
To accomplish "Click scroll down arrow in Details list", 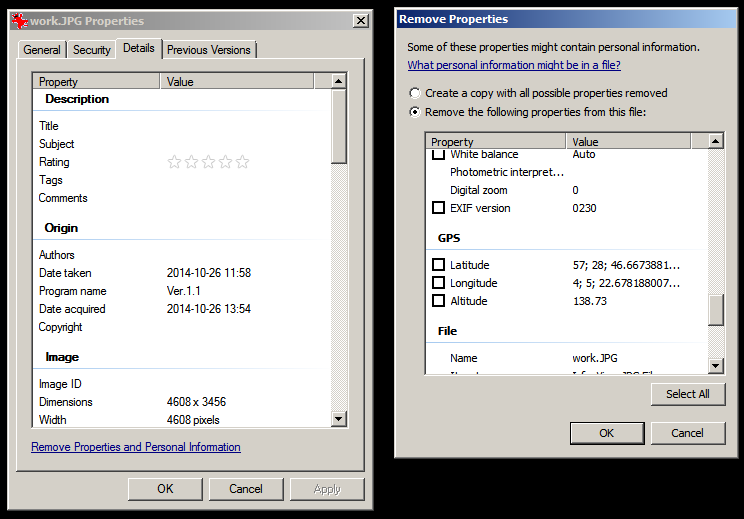I will coord(338,418).
